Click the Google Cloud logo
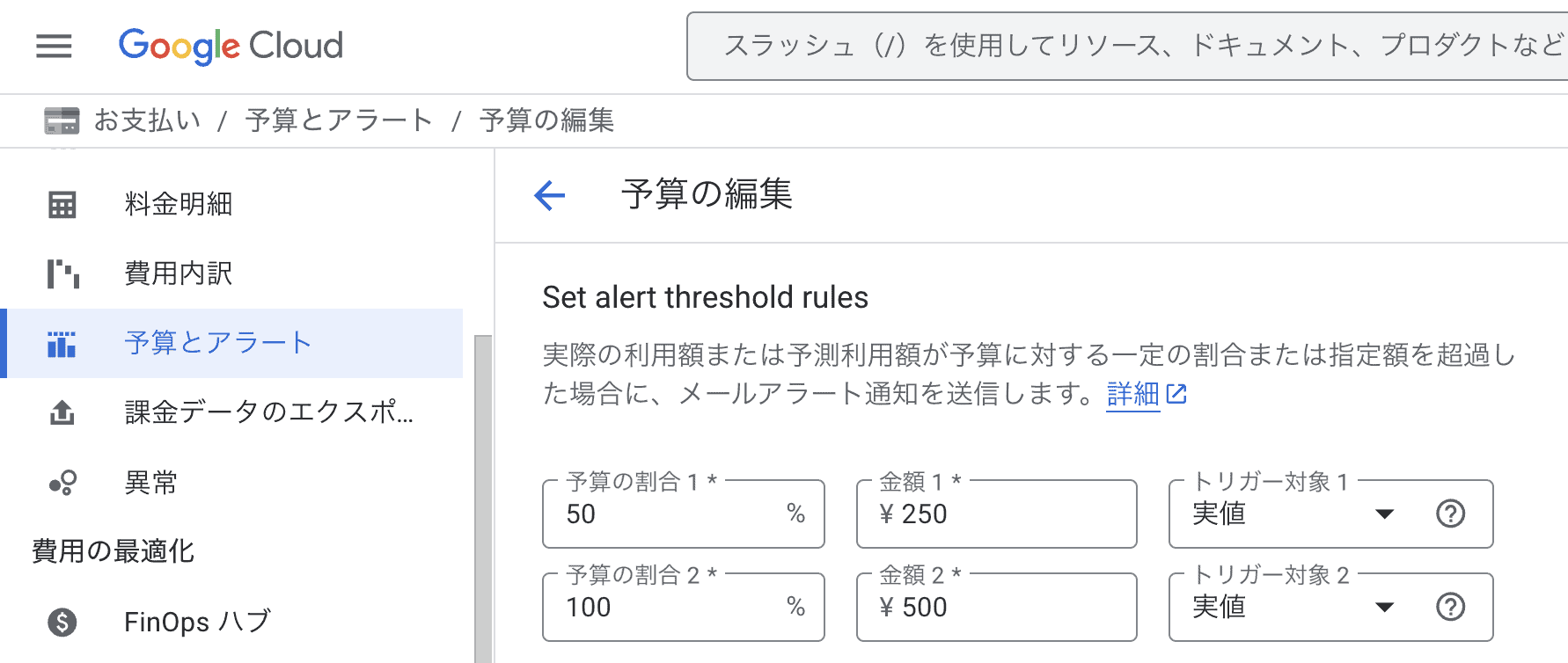The height and width of the screenshot is (663, 1568). [231, 46]
